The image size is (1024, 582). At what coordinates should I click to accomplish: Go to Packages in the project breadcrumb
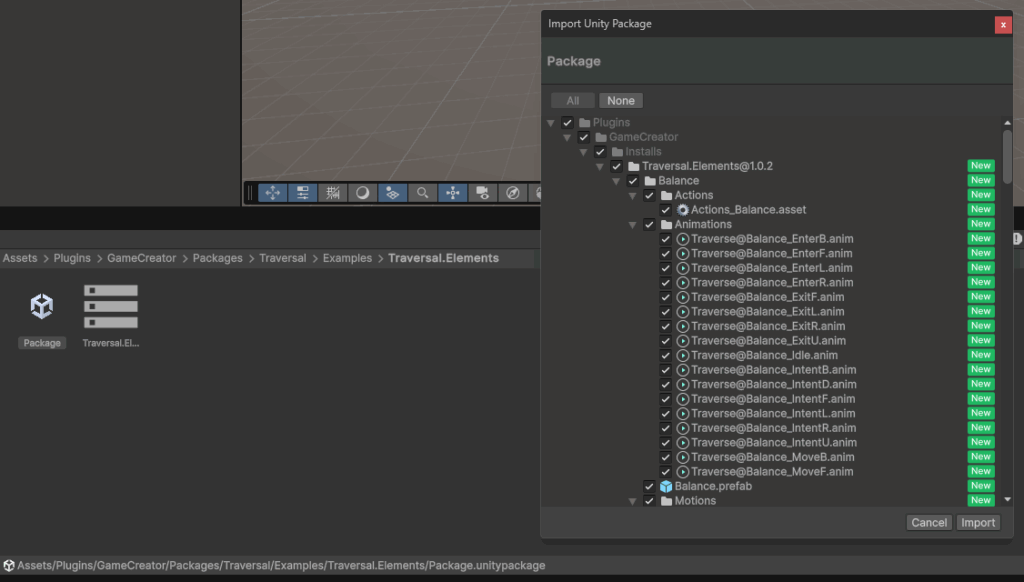217,258
